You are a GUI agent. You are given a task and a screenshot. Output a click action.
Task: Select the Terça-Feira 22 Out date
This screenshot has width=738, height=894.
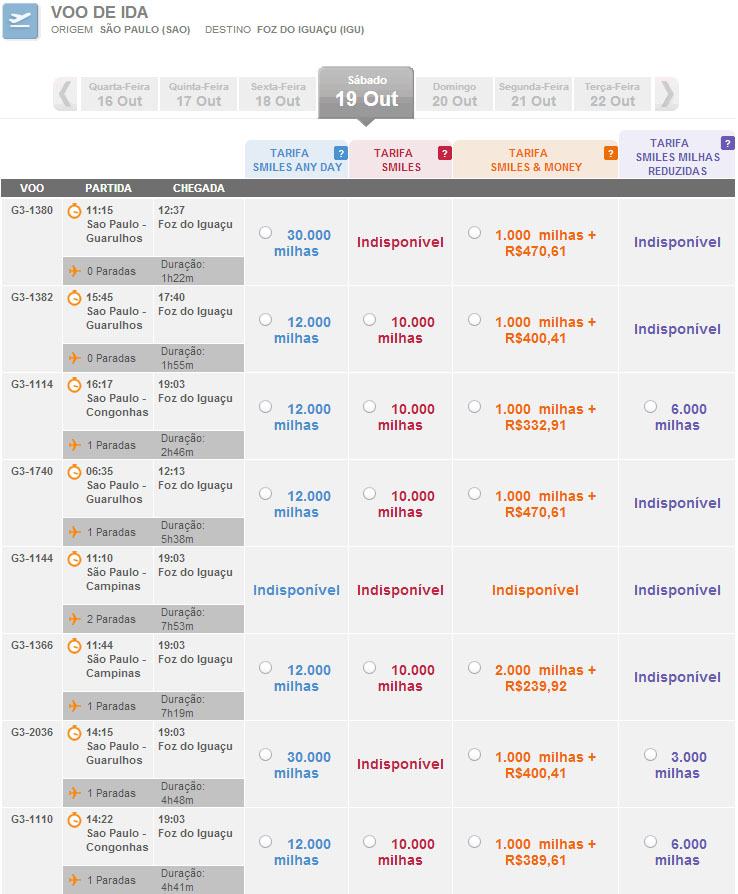tap(613, 94)
